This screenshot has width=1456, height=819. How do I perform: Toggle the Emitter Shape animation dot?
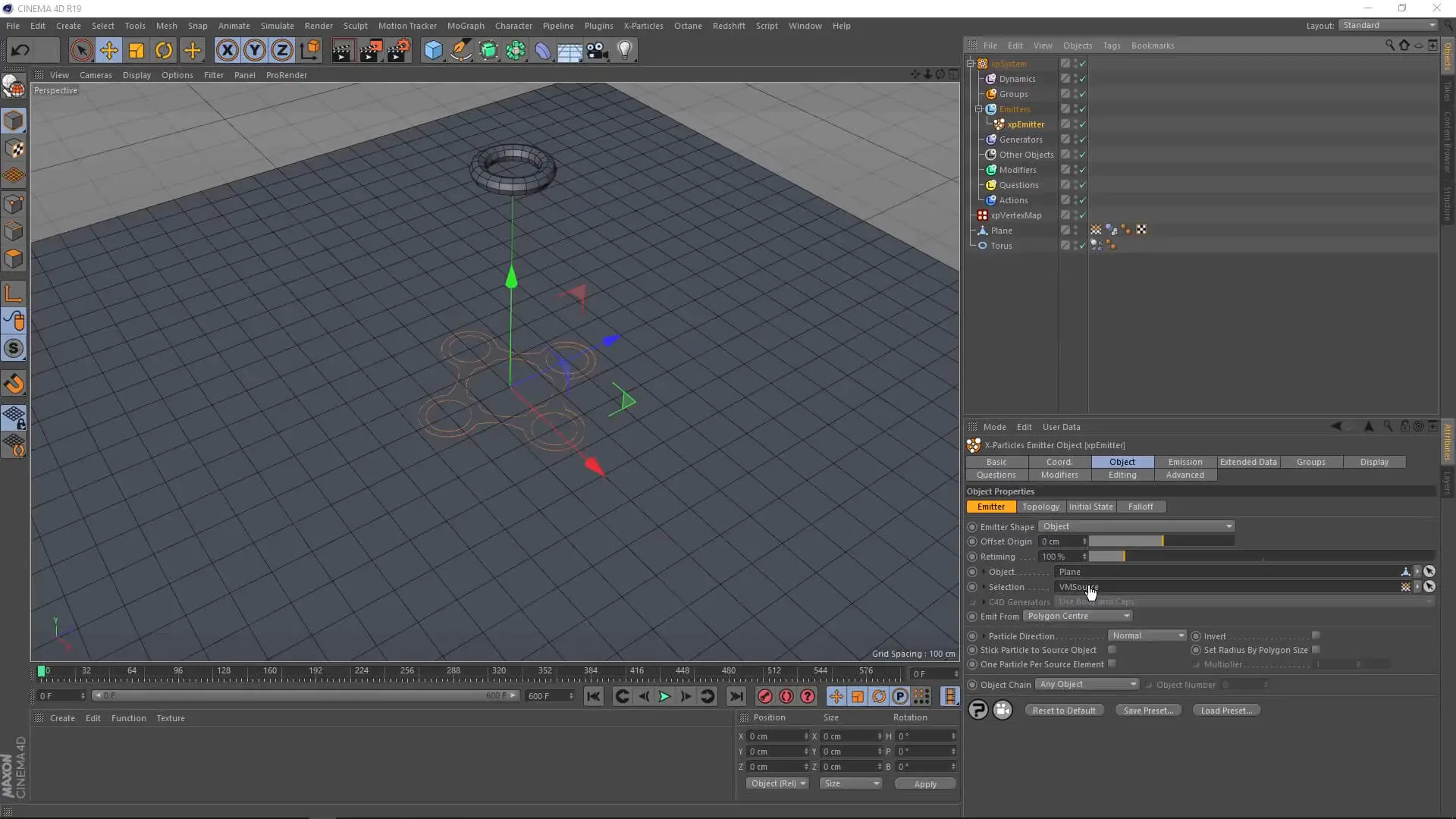972,527
